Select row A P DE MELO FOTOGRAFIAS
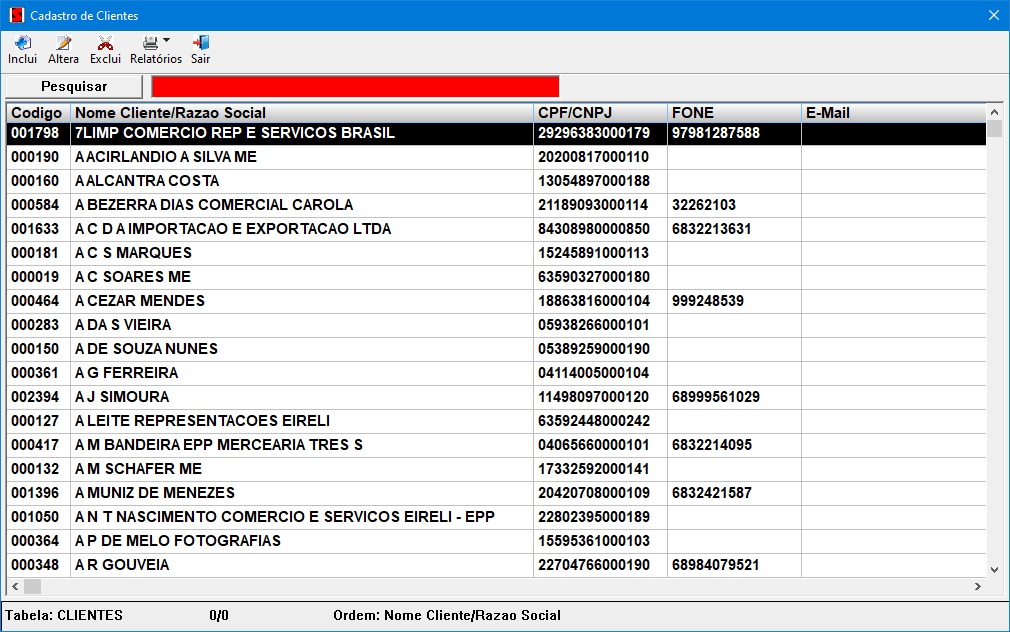Screen dimensions: 1010x632 [x=496, y=541]
